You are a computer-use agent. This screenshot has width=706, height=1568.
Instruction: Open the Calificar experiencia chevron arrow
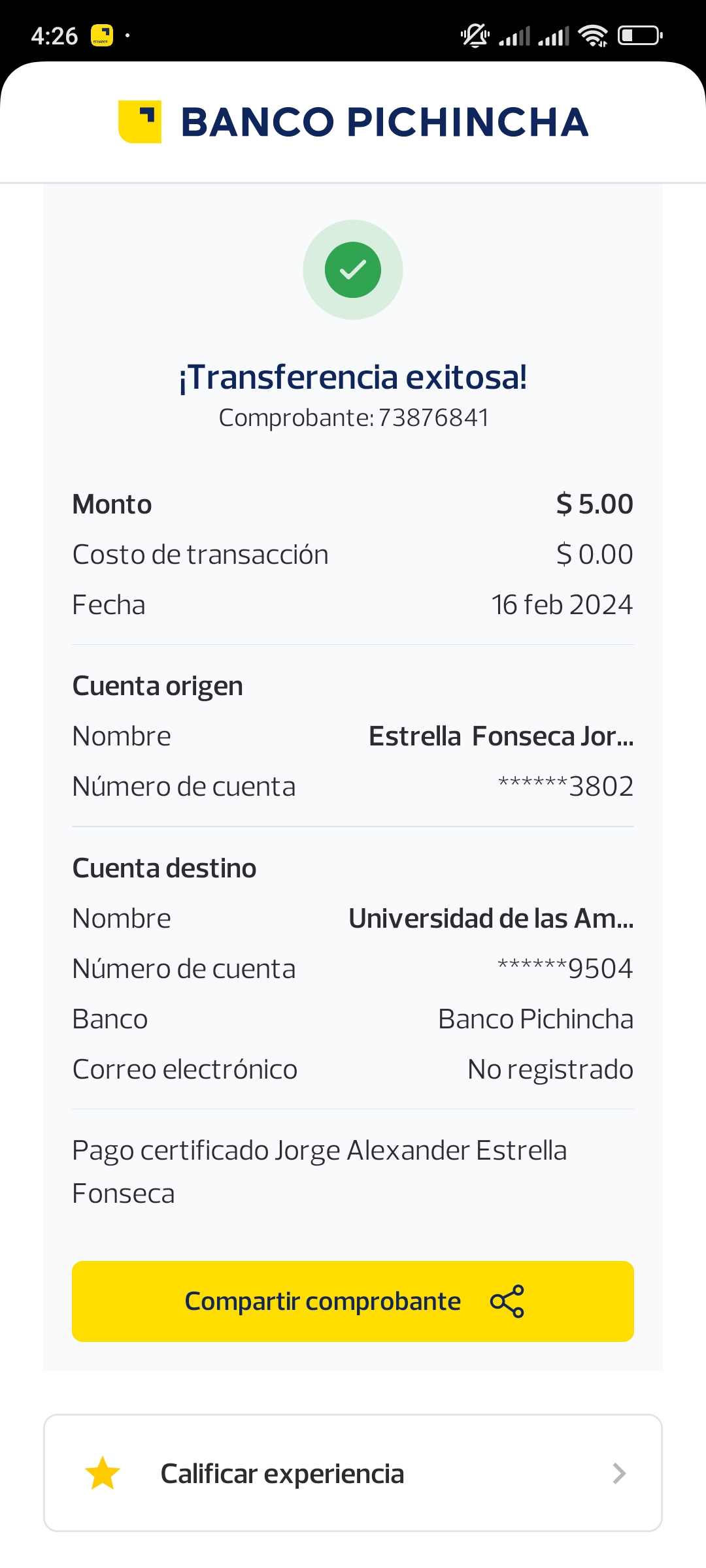(x=619, y=1473)
